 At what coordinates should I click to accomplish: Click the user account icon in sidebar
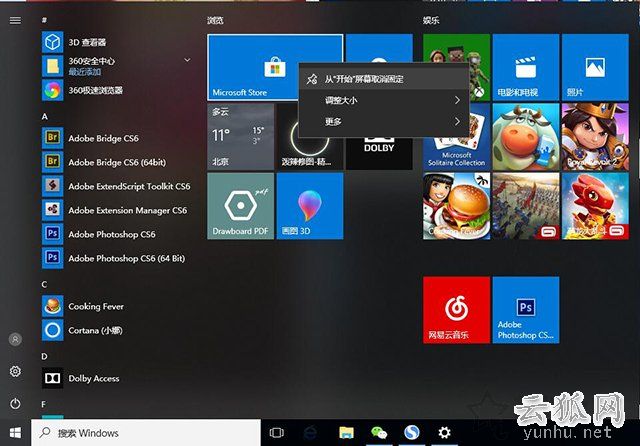[15, 339]
